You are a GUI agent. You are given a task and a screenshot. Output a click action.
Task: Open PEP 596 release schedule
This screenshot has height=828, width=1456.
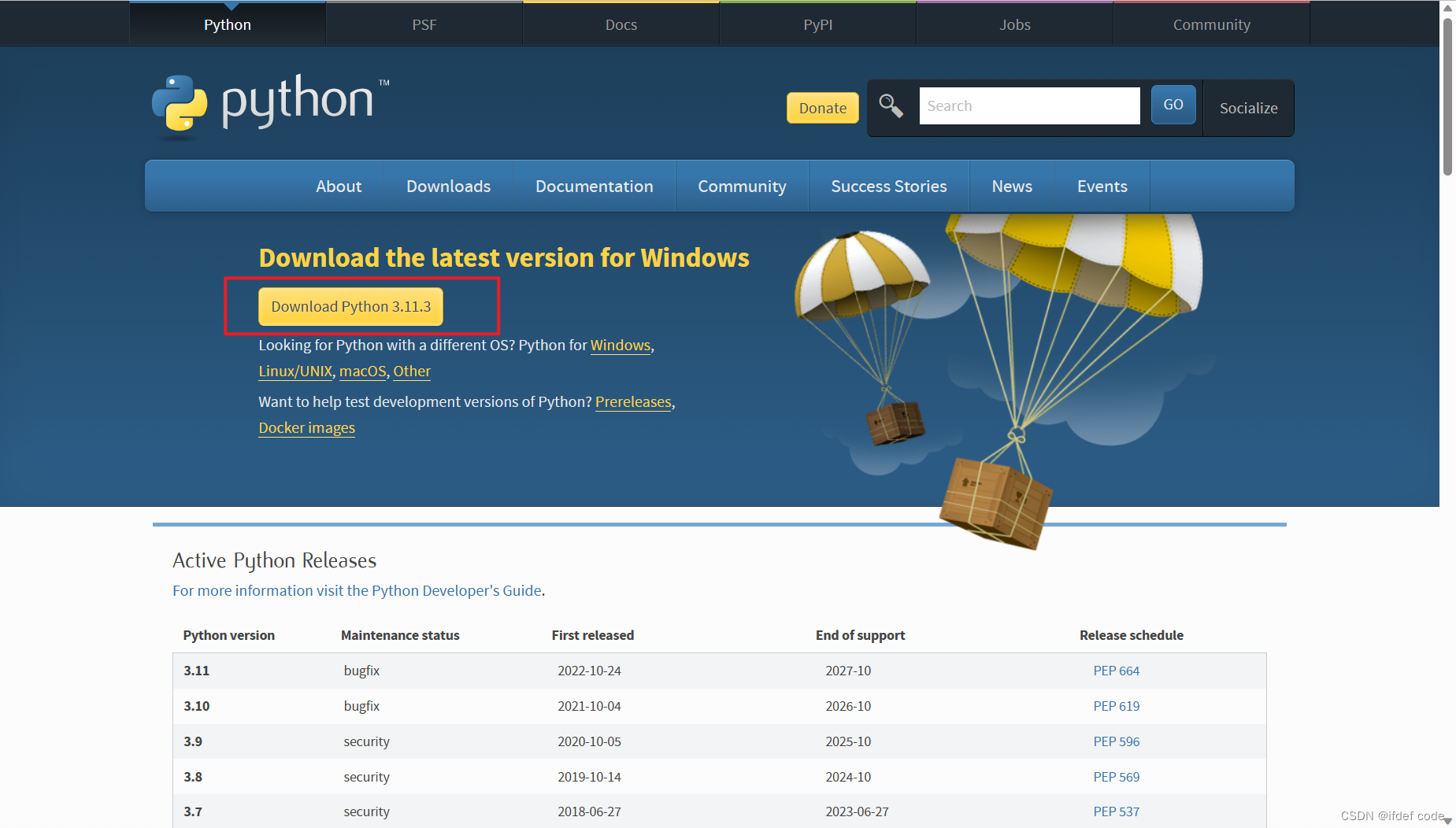pyautogui.click(x=1117, y=741)
